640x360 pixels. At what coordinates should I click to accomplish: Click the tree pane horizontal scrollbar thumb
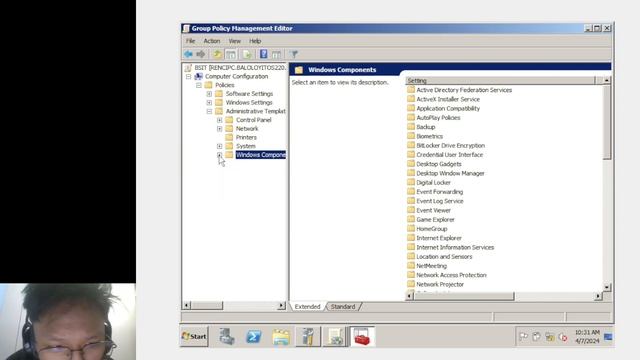click(x=207, y=305)
